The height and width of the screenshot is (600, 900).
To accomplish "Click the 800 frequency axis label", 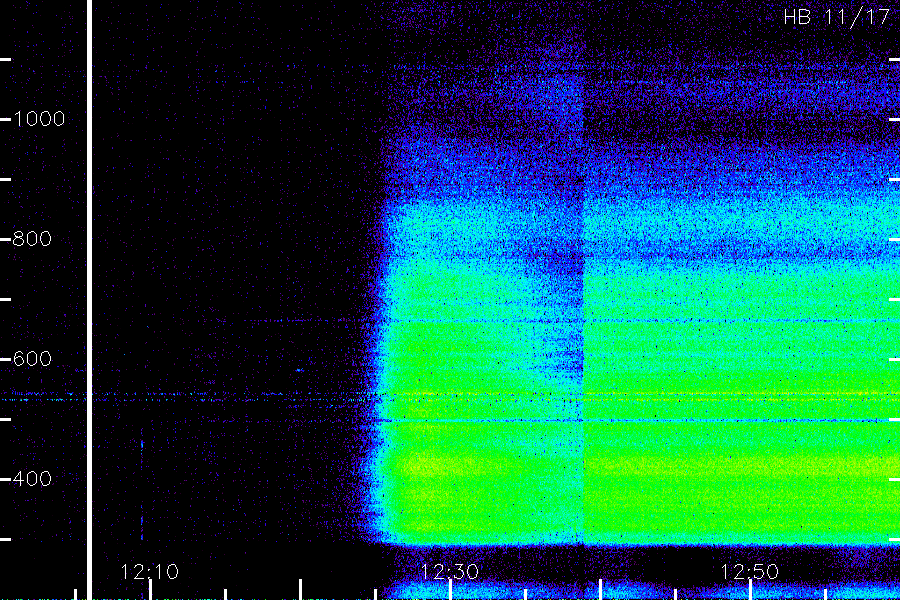I will (32, 239).
